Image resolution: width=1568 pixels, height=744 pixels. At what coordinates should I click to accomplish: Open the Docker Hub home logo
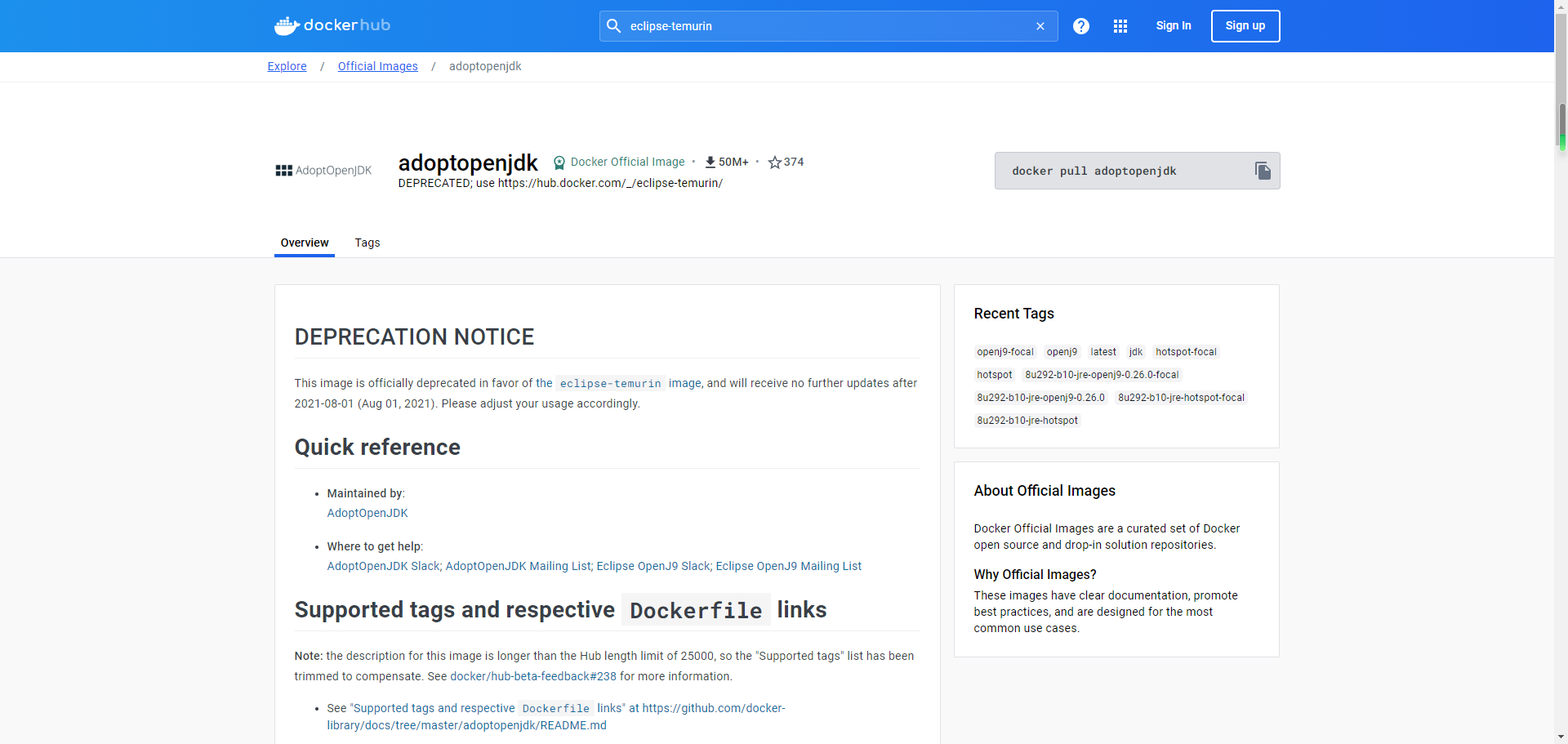[332, 25]
